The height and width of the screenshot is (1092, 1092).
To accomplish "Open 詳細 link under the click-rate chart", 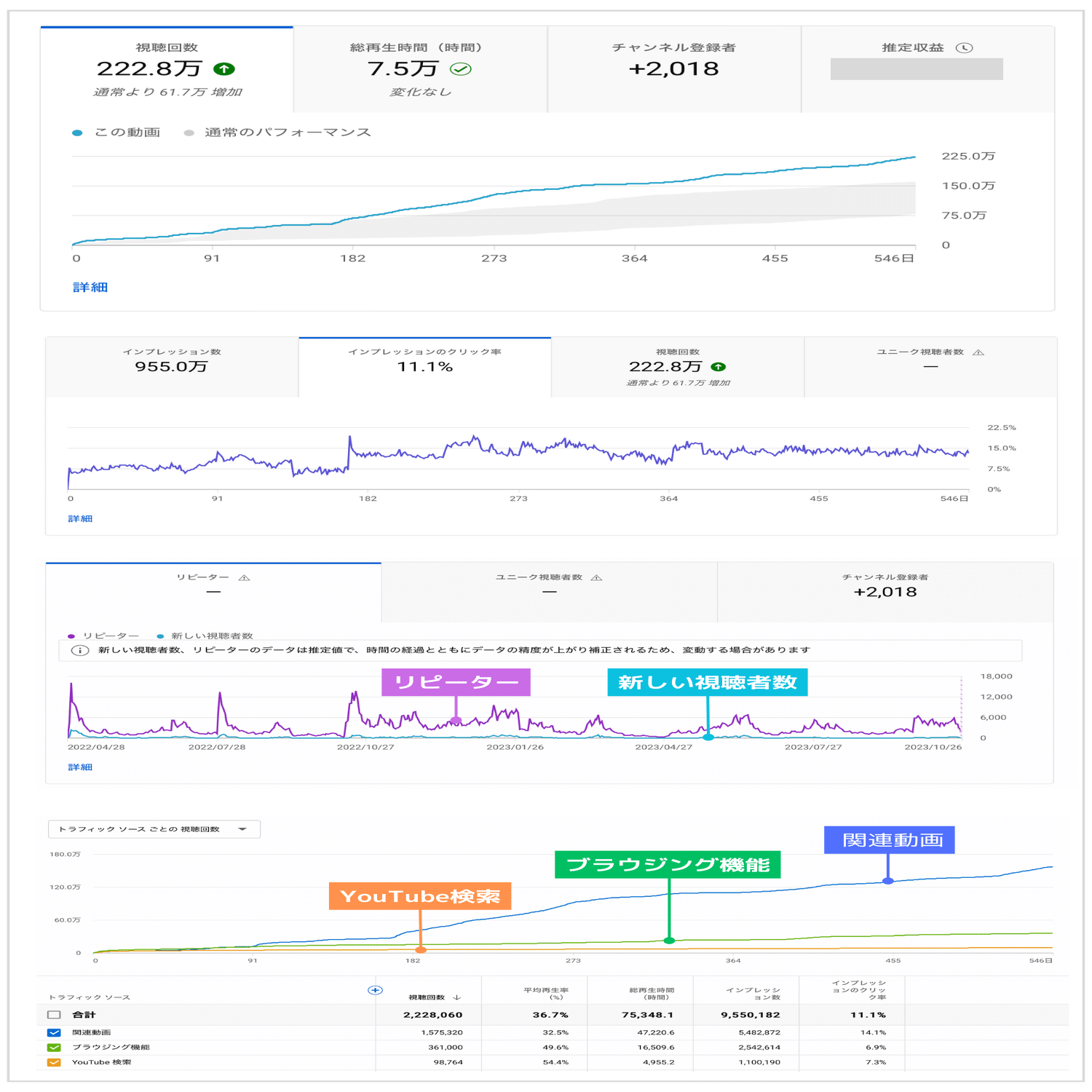I will tap(80, 519).
